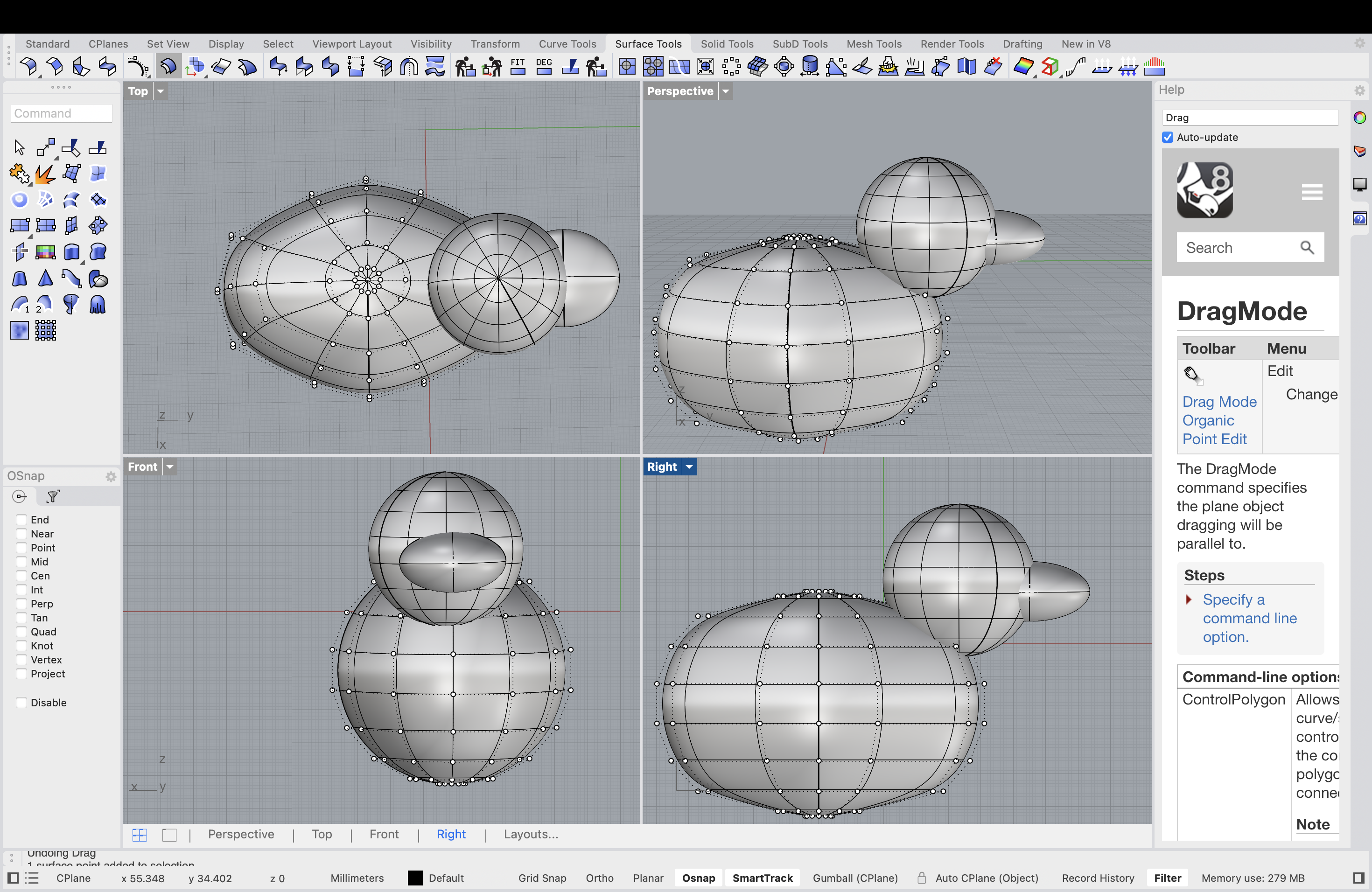Click the DEG change degree icon
The image size is (1372, 892).
(x=544, y=67)
